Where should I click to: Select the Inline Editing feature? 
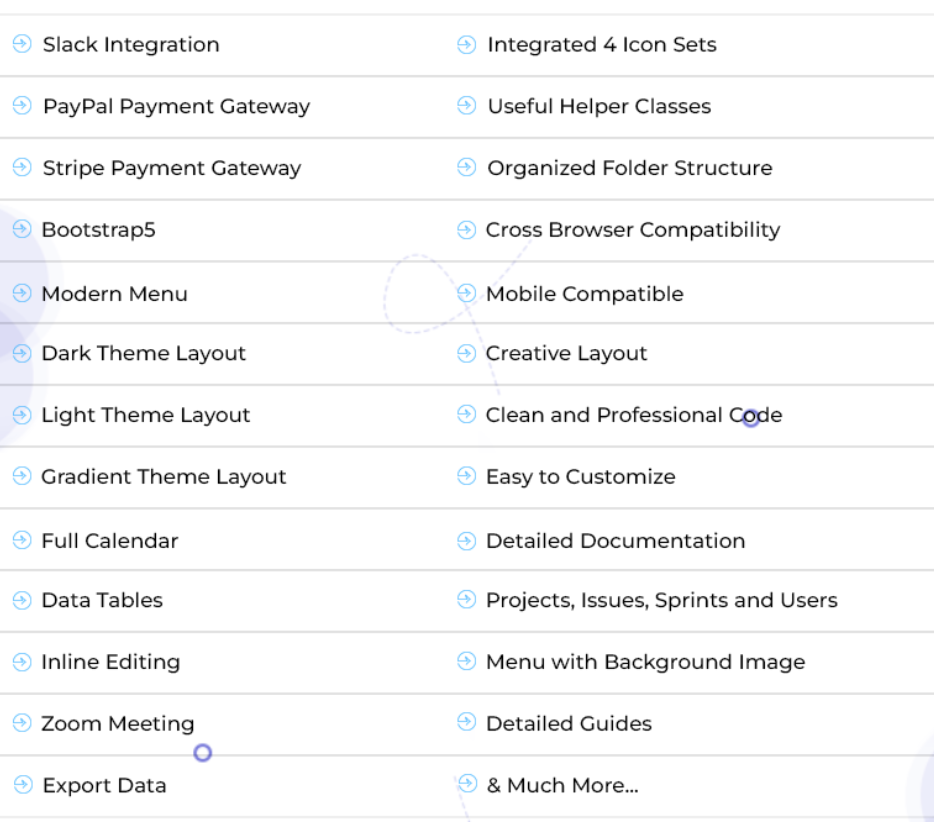[x=110, y=663]
